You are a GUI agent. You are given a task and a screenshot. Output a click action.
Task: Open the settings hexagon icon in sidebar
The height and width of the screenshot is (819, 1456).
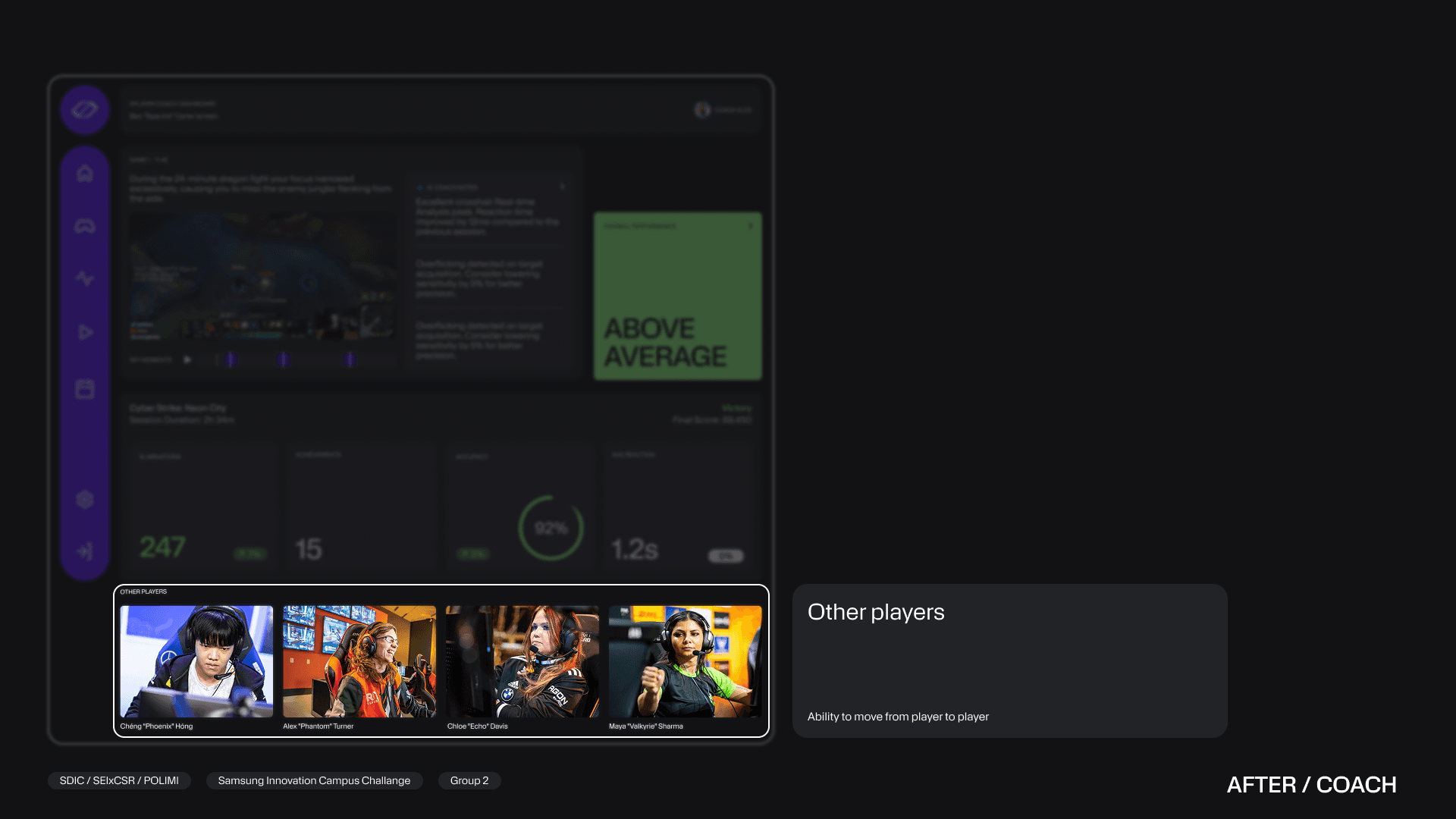85,500
